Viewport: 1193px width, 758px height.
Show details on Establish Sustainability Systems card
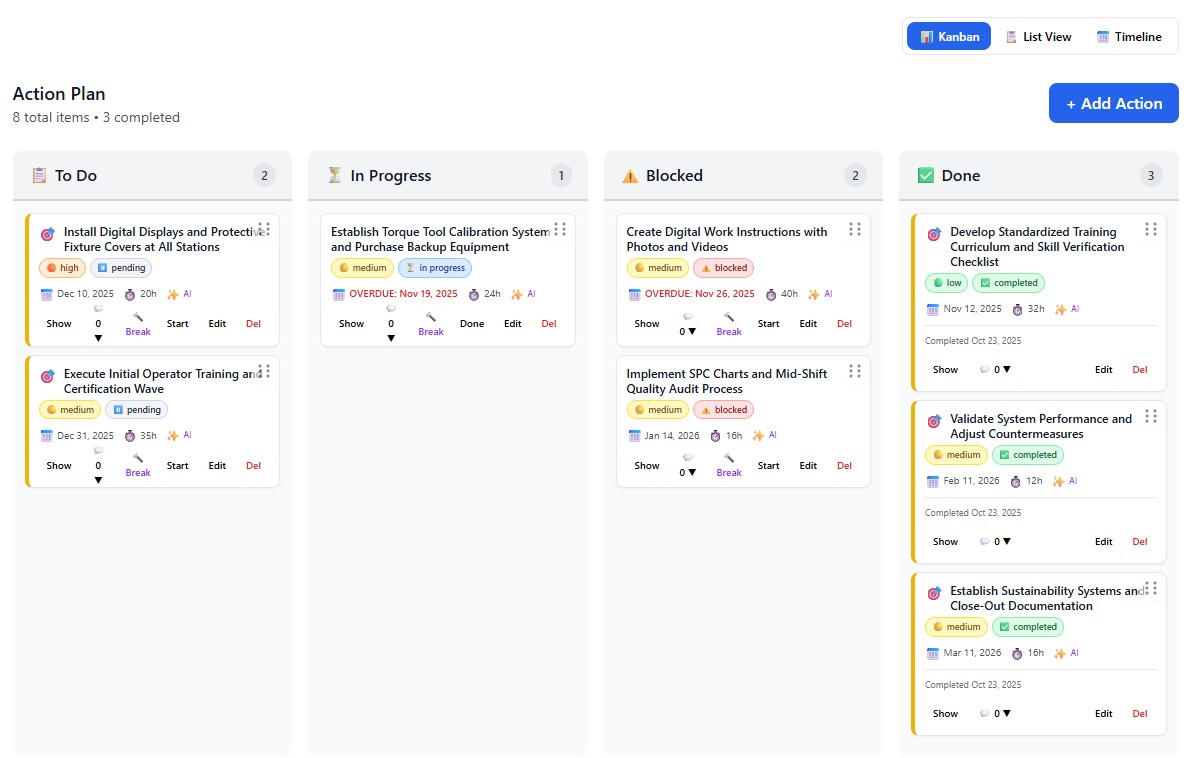944,713
